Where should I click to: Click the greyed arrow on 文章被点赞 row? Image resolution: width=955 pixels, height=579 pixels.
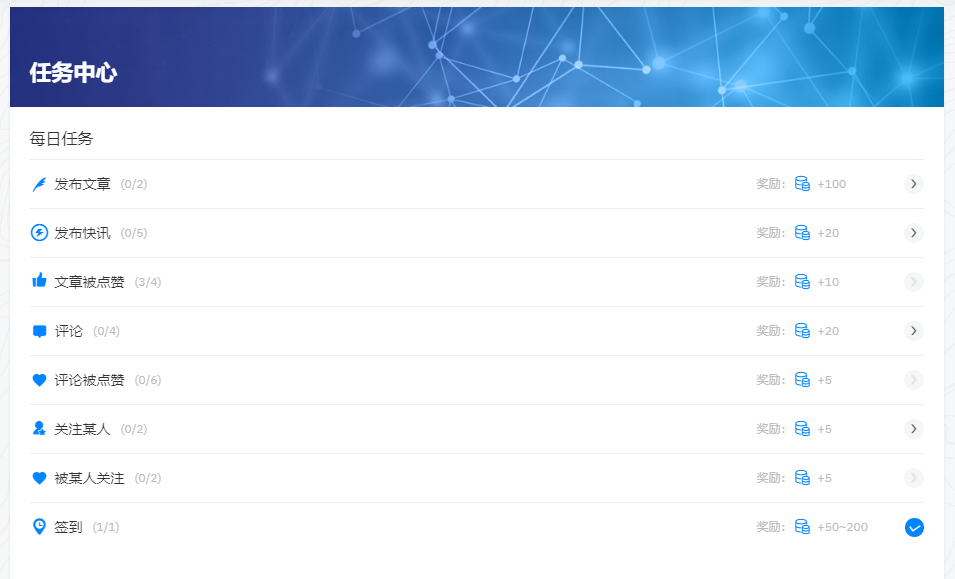tap(914, 282)
